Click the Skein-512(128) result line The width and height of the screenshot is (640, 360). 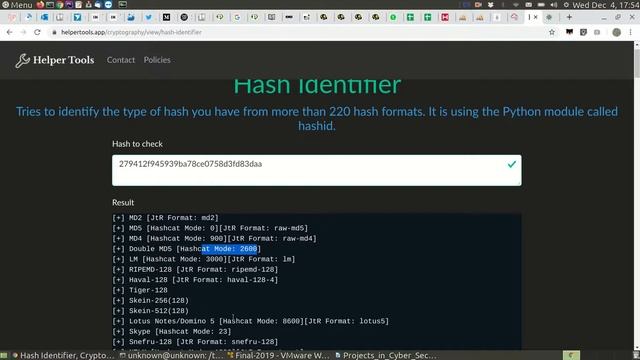coord(151,311)
